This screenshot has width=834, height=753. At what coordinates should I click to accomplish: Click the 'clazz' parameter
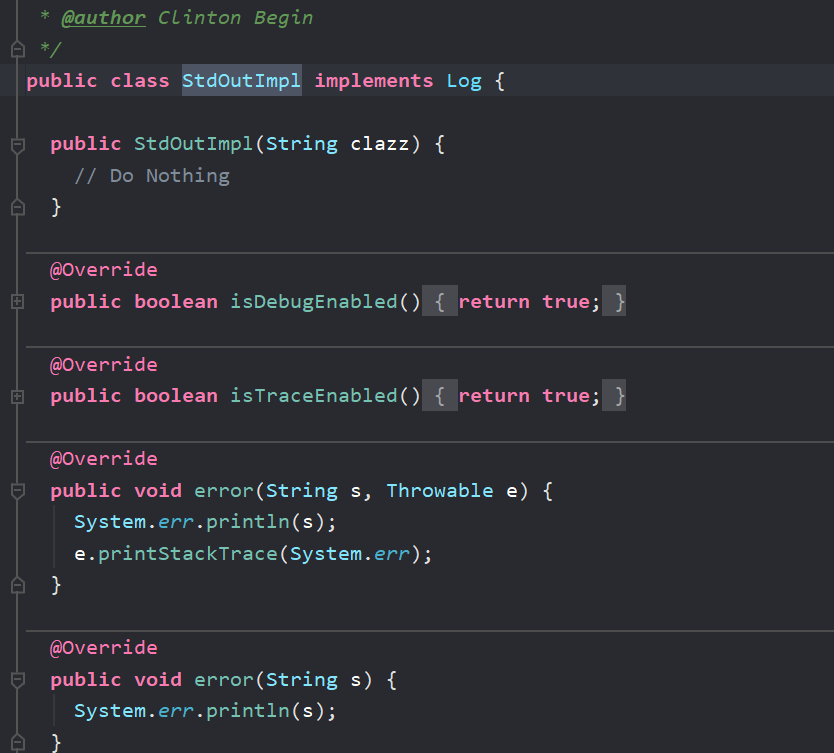pyautogui.click(x=380, y=144)
